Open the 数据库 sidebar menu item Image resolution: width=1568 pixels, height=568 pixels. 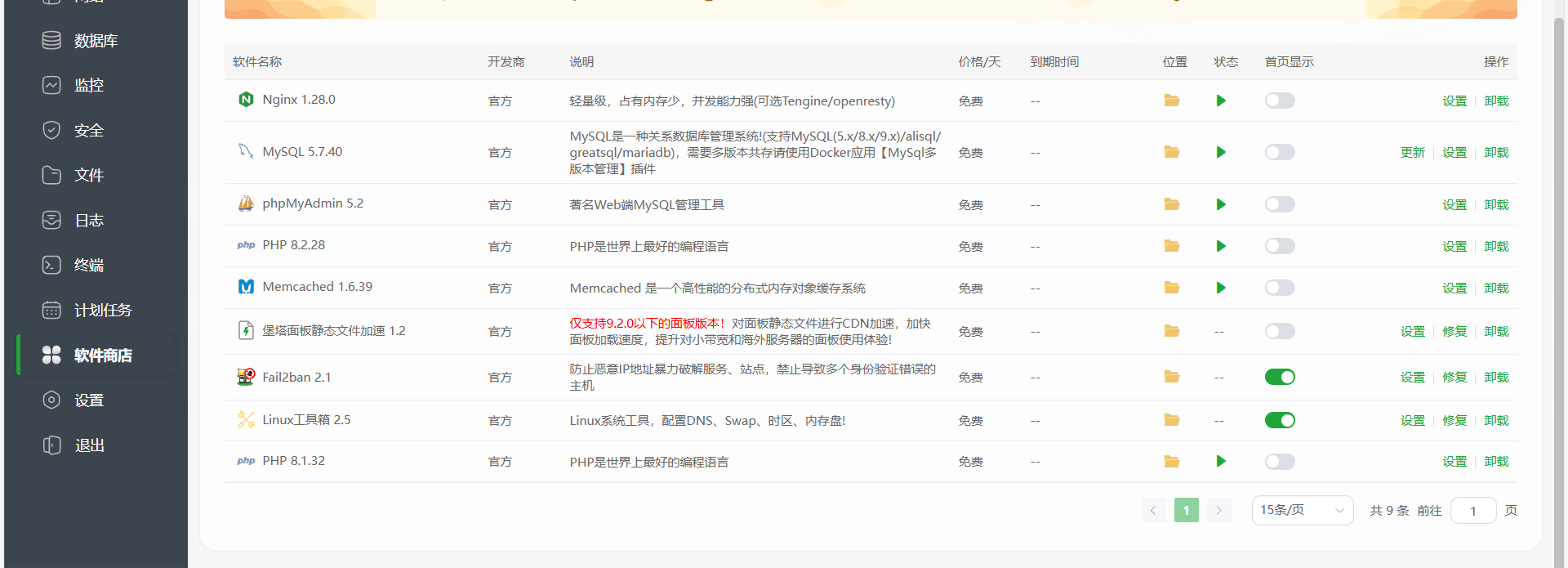coord(98,40)
